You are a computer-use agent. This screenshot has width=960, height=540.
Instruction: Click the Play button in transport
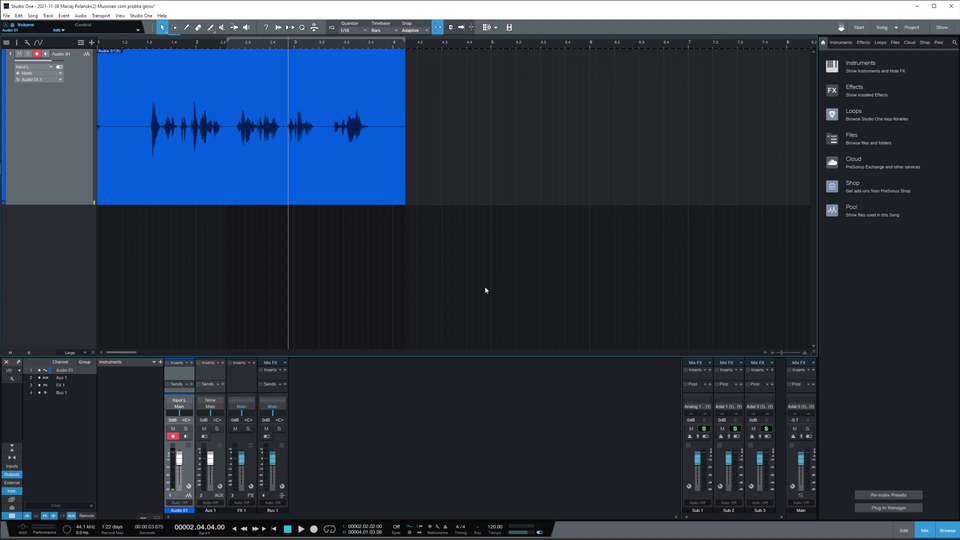[x=301, y=528]
